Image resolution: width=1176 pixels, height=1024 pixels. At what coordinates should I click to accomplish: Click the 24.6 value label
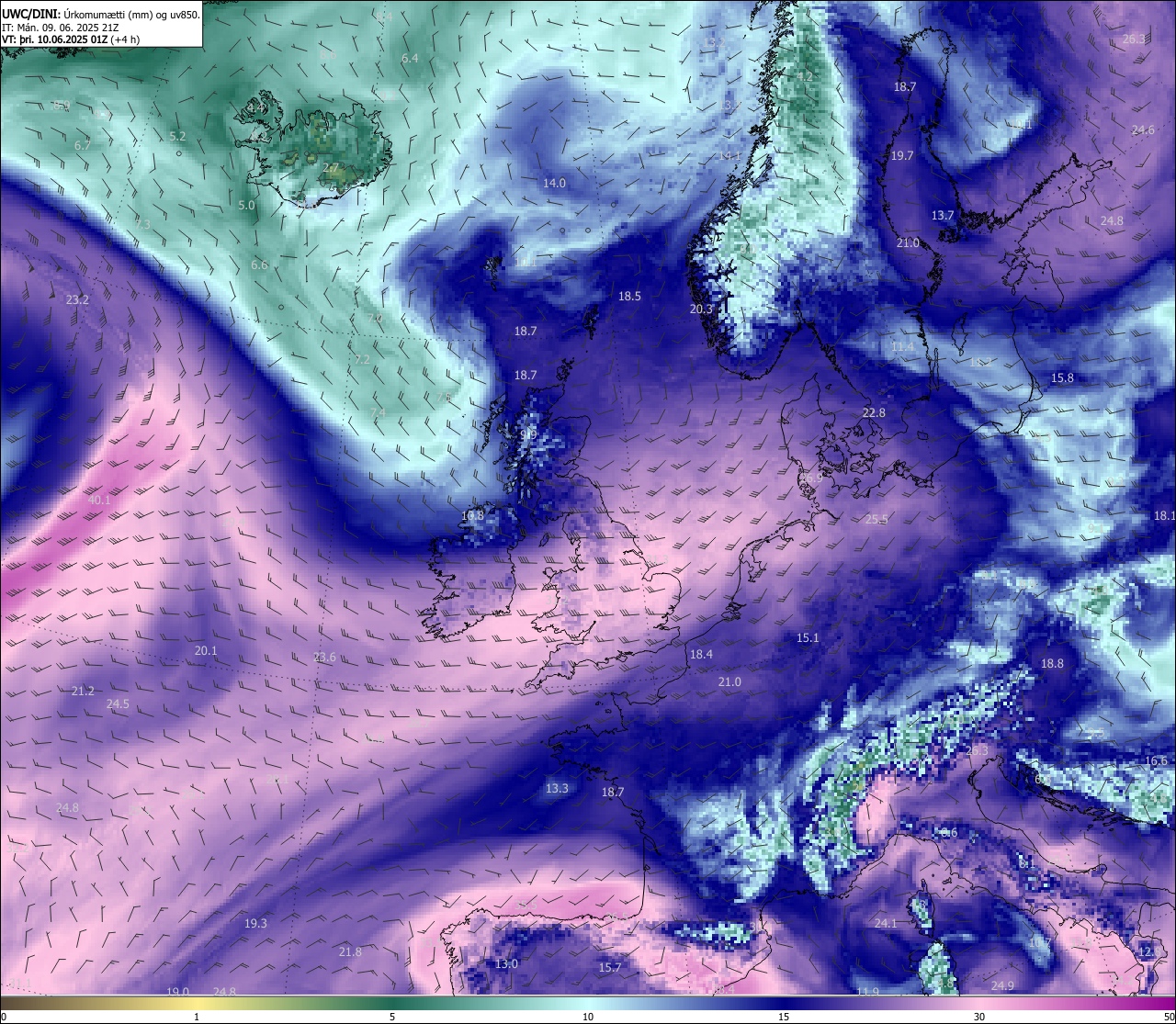(1143, 129)
